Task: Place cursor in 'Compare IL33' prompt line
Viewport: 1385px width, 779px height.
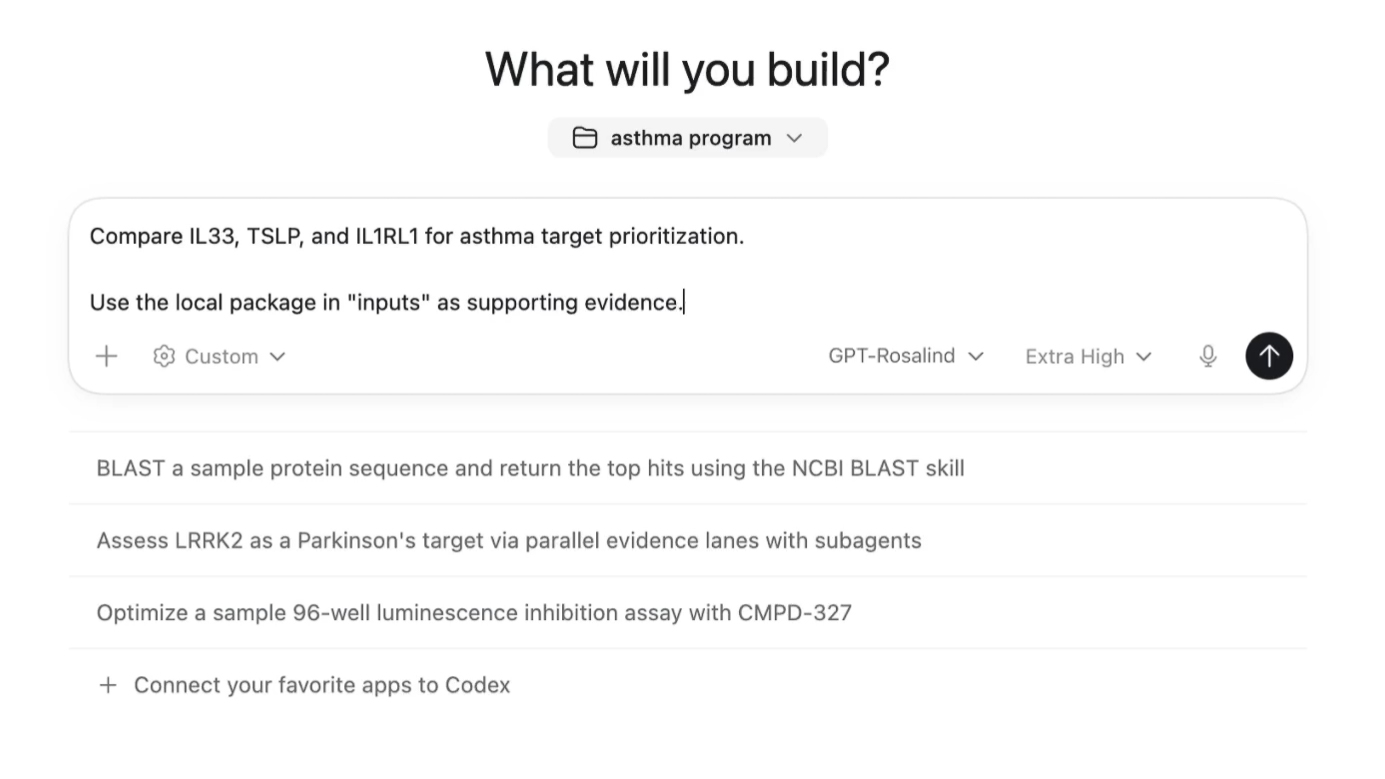Action: pos(416,237)
